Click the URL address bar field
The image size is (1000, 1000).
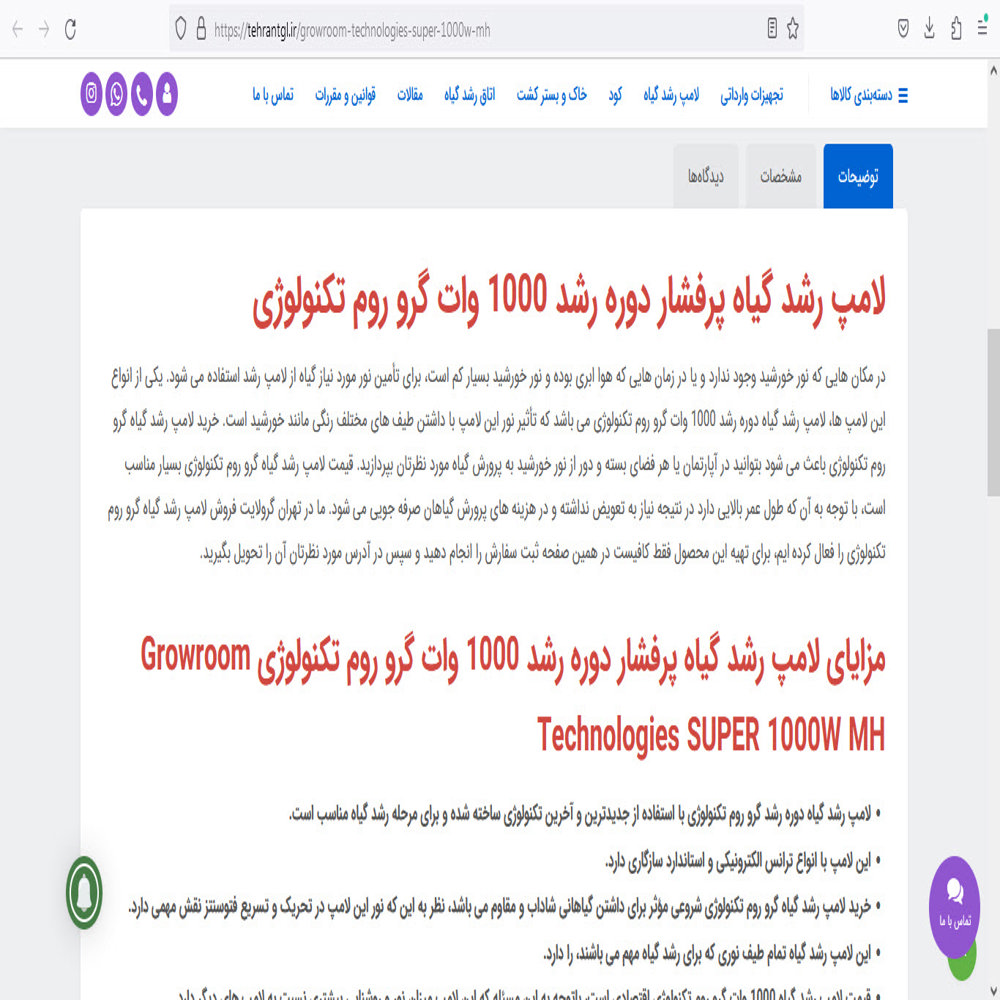pyautogui.click(x=480, y=29)
